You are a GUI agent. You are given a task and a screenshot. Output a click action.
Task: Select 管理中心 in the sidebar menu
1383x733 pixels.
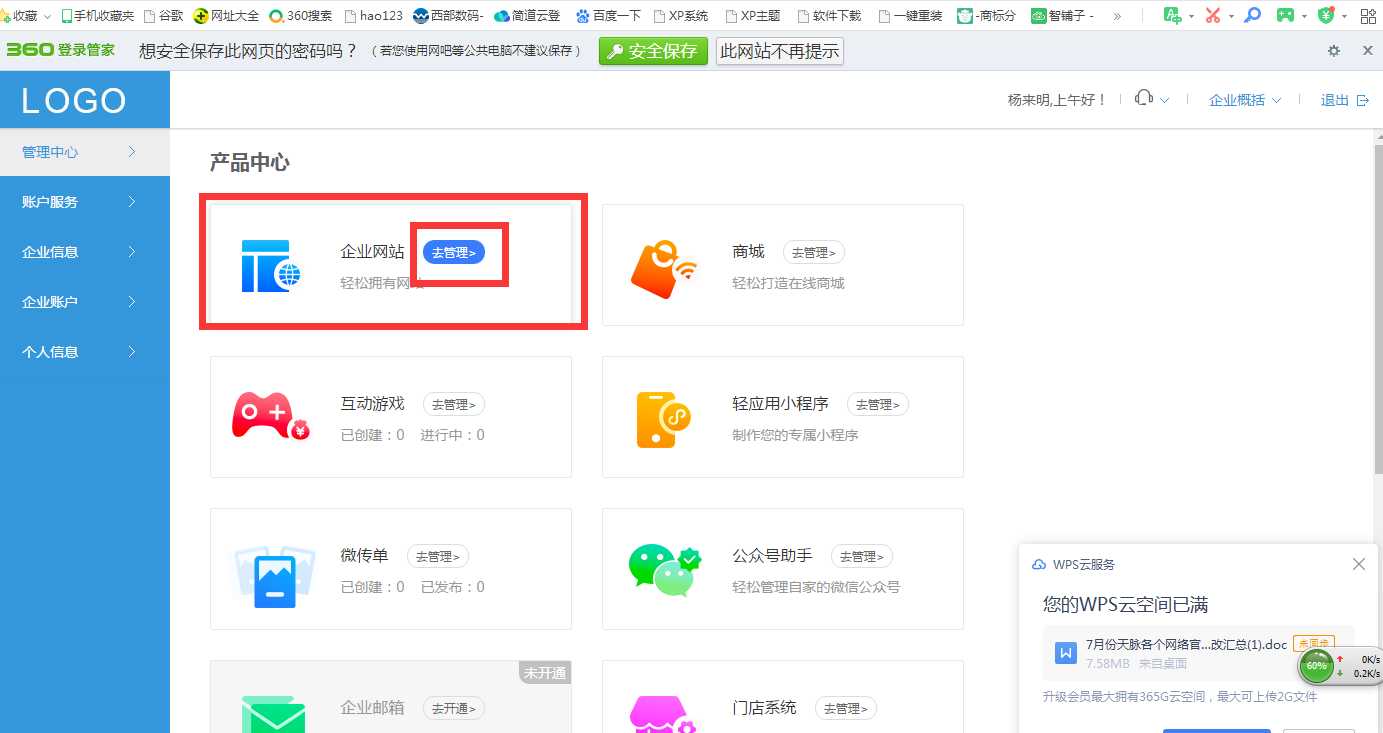pyautogui.click(x=84, y=152)
